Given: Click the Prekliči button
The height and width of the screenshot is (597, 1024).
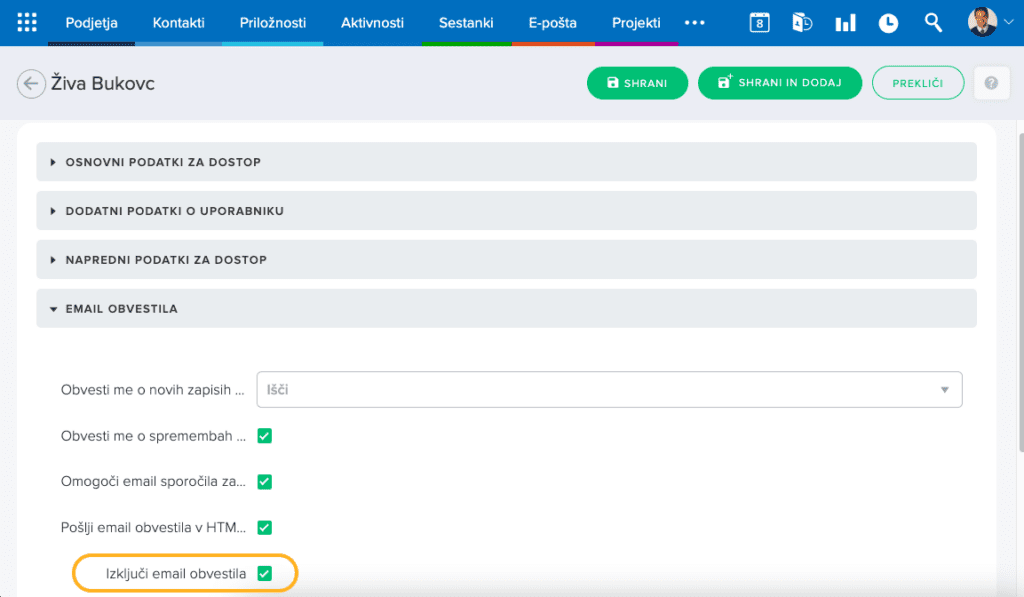Looking at the screenshot, I should click(x=917, y=83).
